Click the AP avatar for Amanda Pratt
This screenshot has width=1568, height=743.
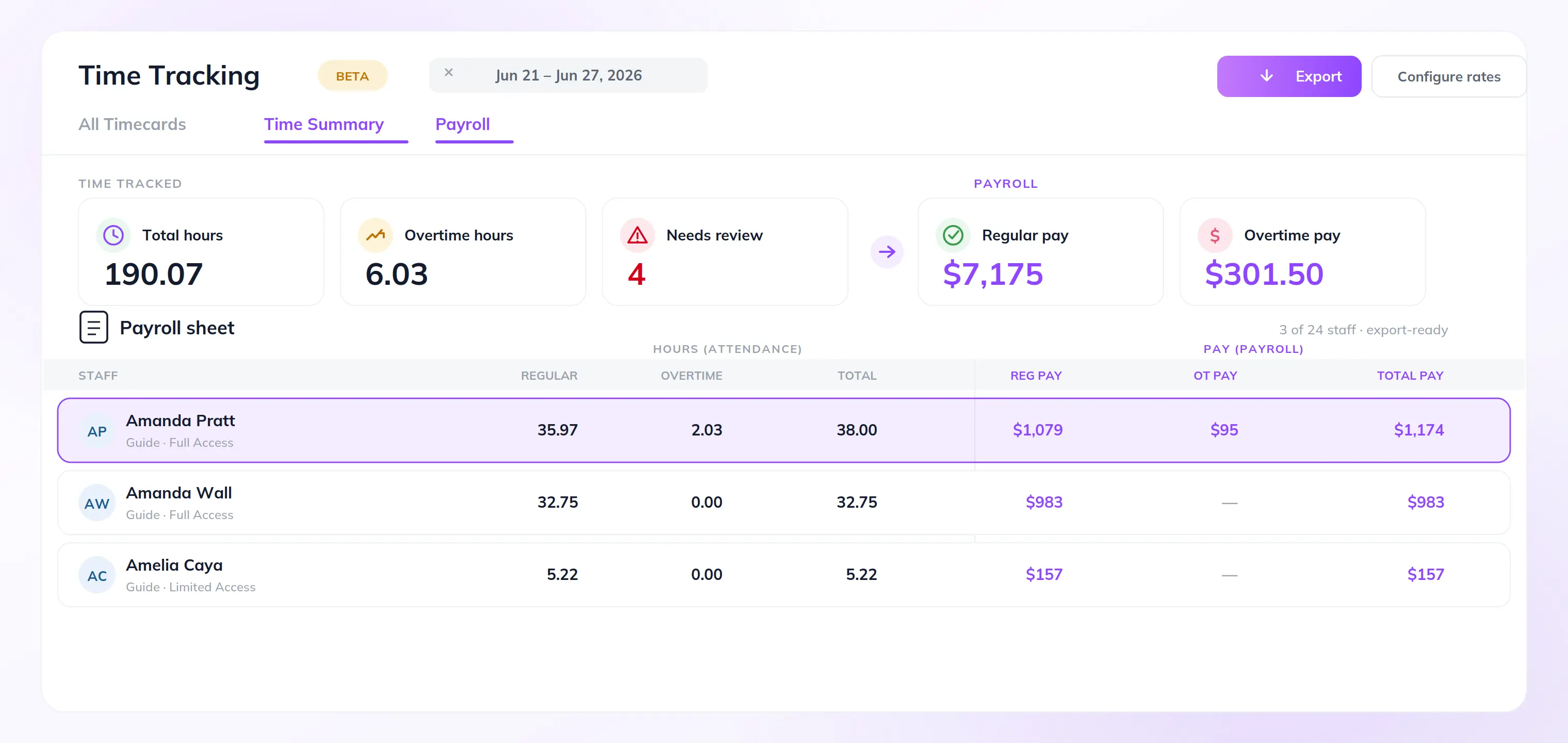point(97,431)
